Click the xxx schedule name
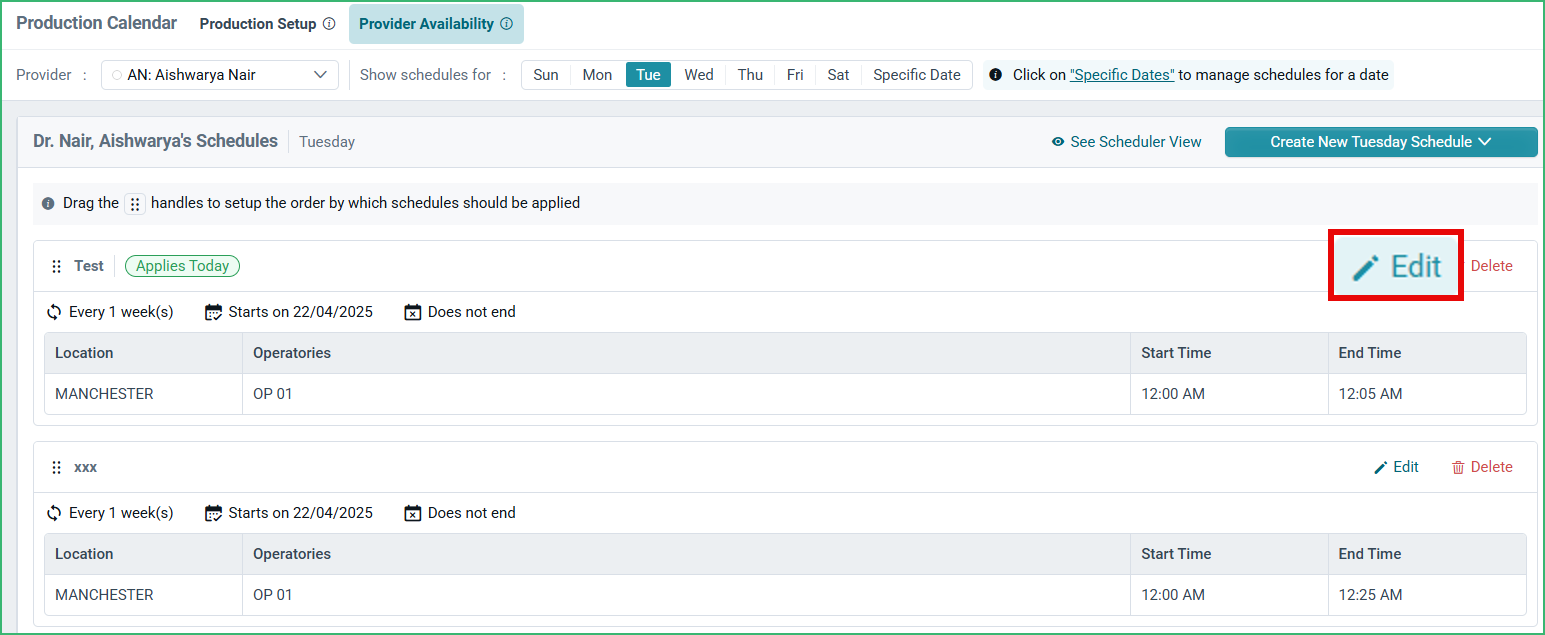The height and width of the screenshot is (635, 1545). point(86,467)
